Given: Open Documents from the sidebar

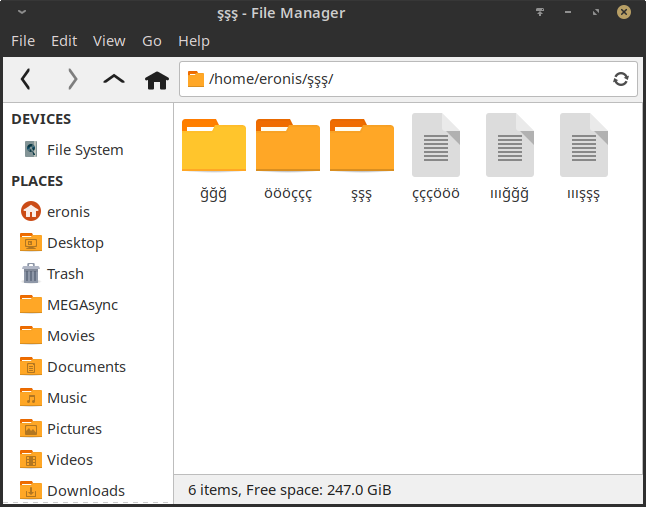Looking at the screenshot, I should [x=88, y=366].
